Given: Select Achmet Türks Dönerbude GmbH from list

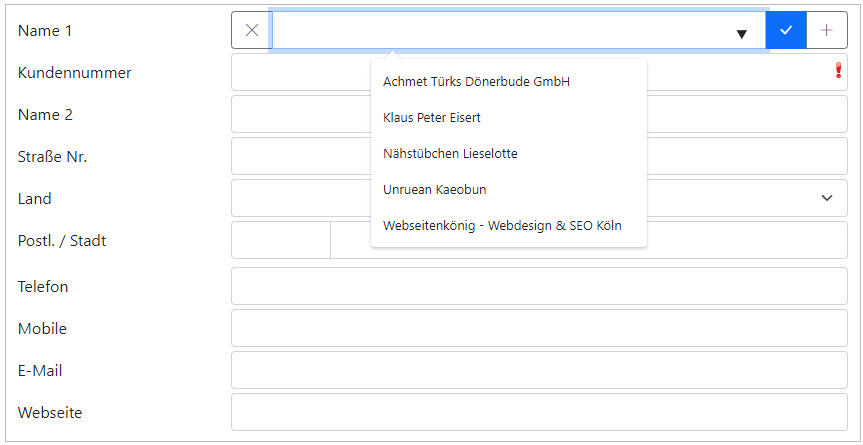Looking at the screenshot, I should click(x=476, y=82).
